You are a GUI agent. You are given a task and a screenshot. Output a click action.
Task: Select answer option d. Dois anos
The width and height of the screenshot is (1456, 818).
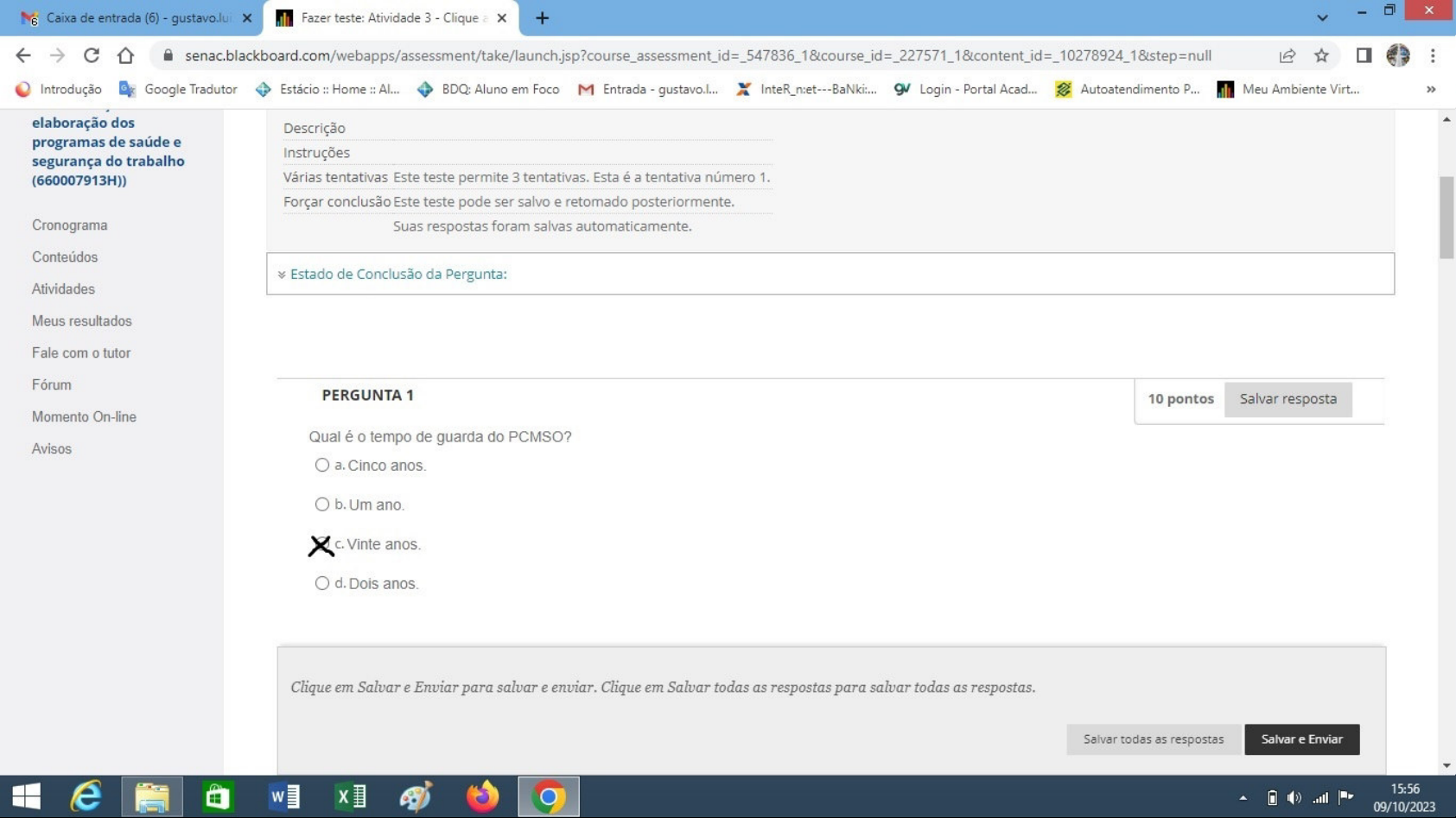322,584
